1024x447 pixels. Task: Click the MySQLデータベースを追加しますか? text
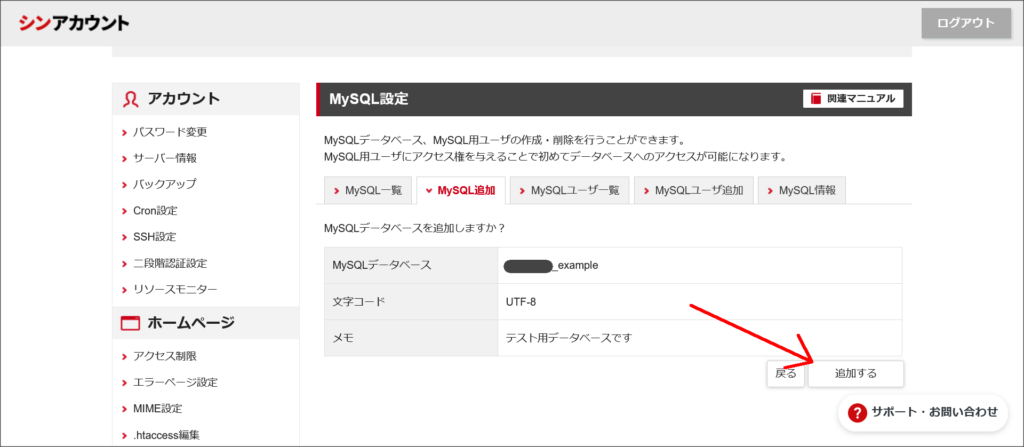click(x=415, y=229)
